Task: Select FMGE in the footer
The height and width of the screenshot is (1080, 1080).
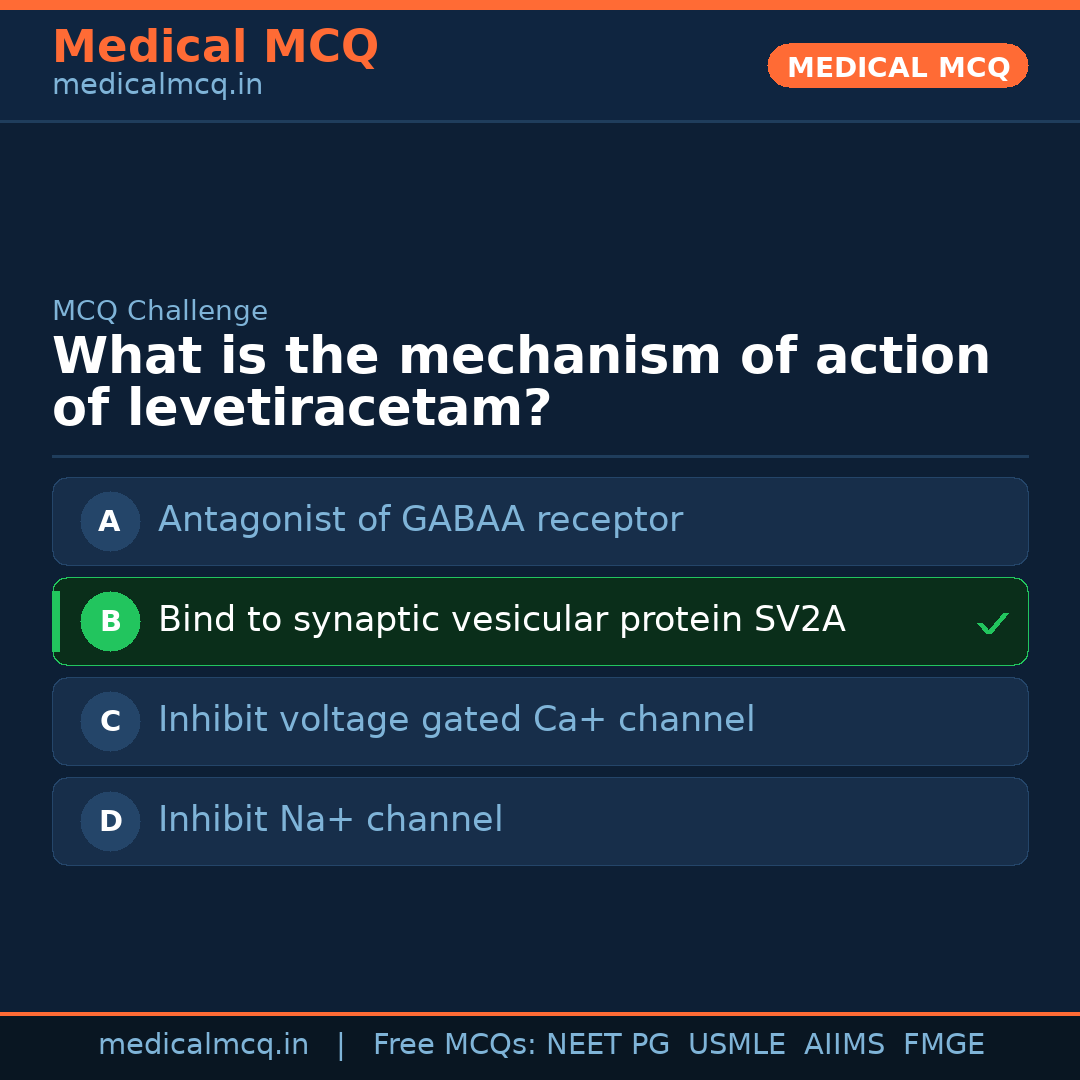Action: click(x=943, y=1045)
